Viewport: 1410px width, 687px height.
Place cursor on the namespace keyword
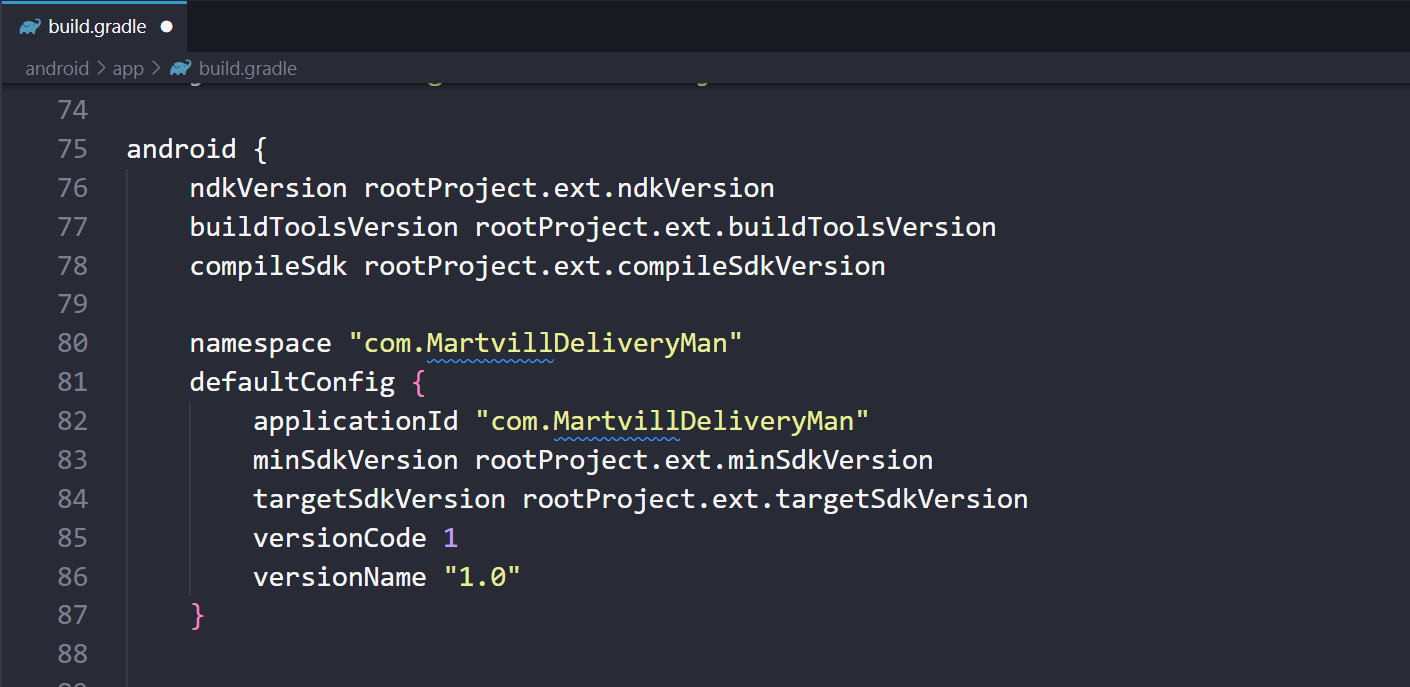click(260, 343)
